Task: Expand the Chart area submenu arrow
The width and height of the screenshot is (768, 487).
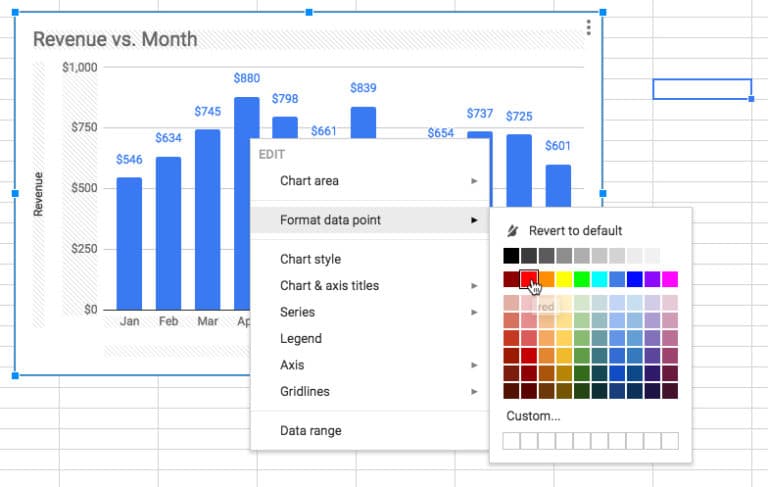Action: coord(474,181)
